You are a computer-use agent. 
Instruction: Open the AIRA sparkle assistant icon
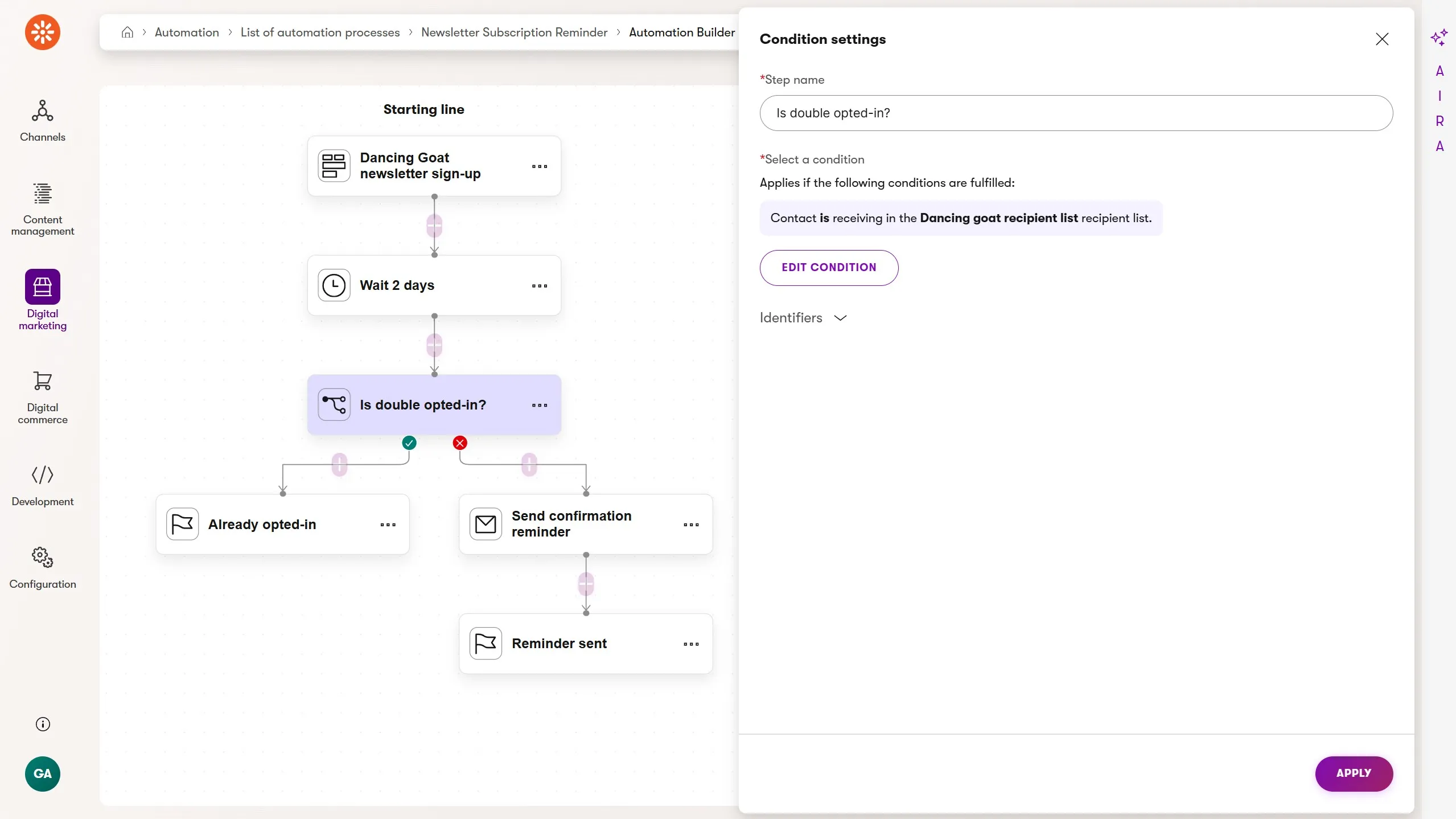click(x=1439, y=38)
